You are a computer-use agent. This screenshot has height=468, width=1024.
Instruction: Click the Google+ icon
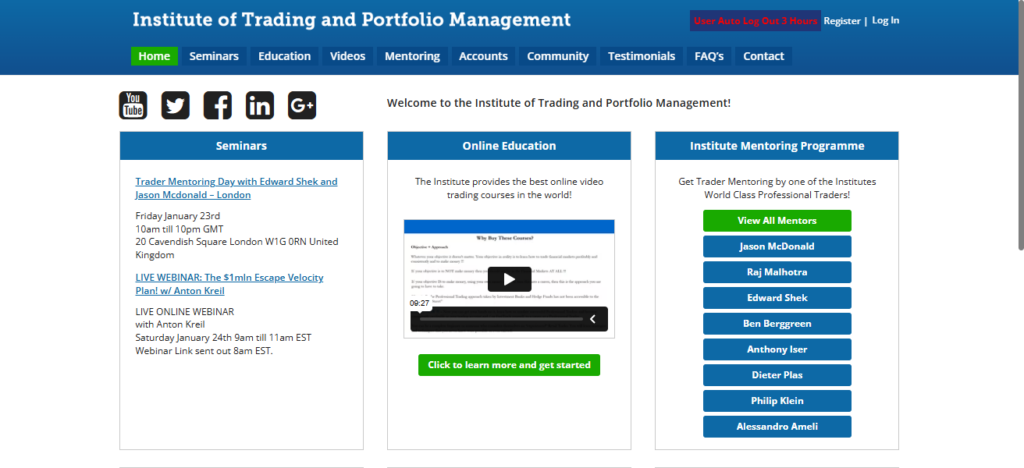coord(302,104)
